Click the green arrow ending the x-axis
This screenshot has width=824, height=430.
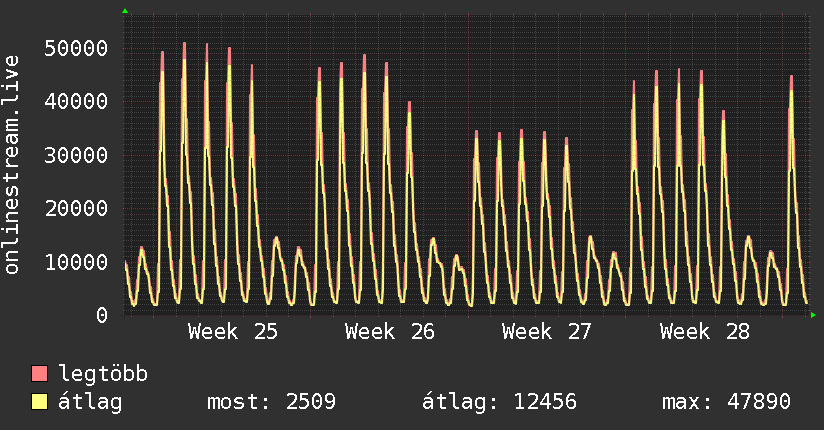pyautogui.click(x=813, y=315)
